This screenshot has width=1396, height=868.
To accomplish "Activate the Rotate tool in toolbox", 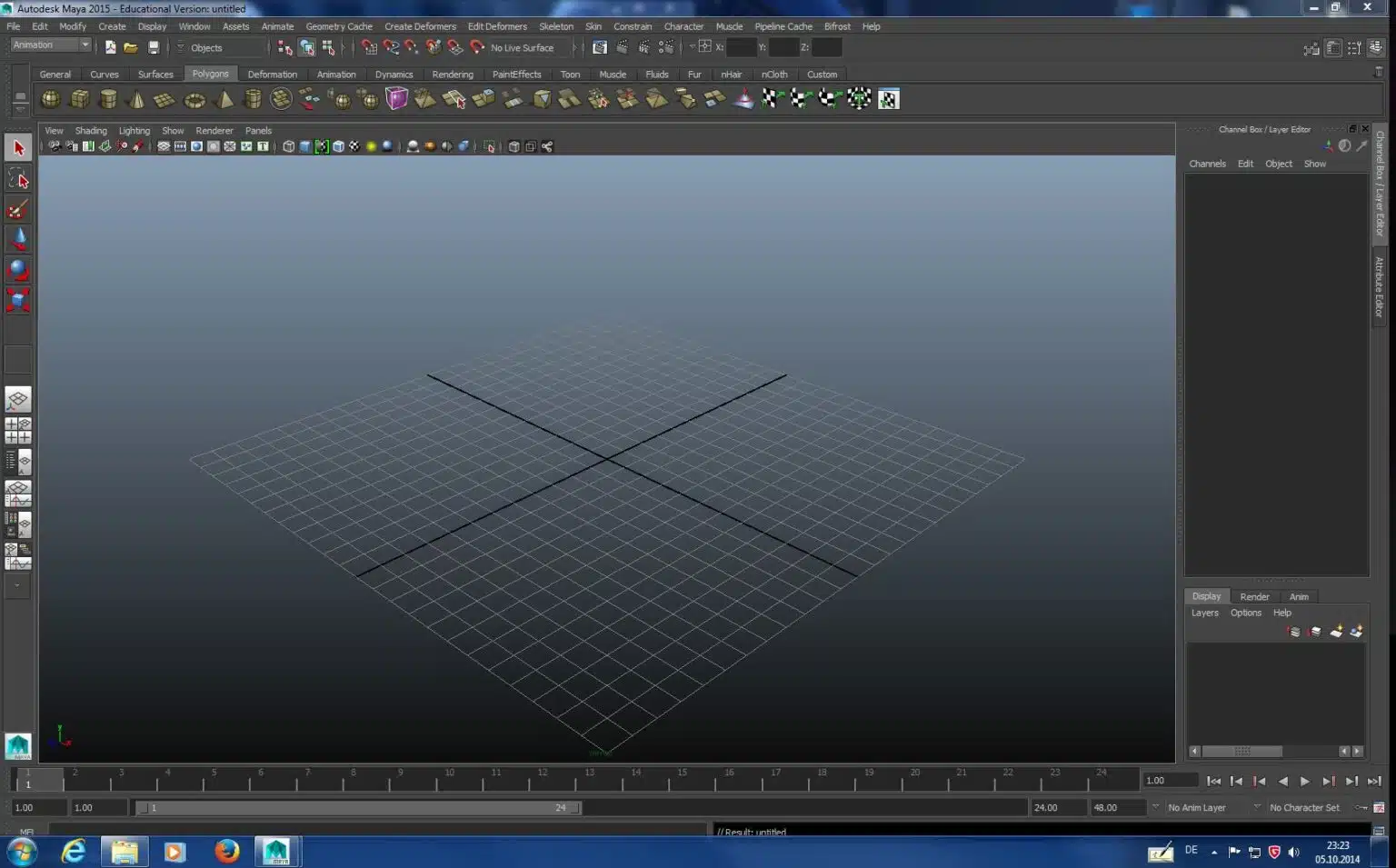I will (x=17, y=270).
